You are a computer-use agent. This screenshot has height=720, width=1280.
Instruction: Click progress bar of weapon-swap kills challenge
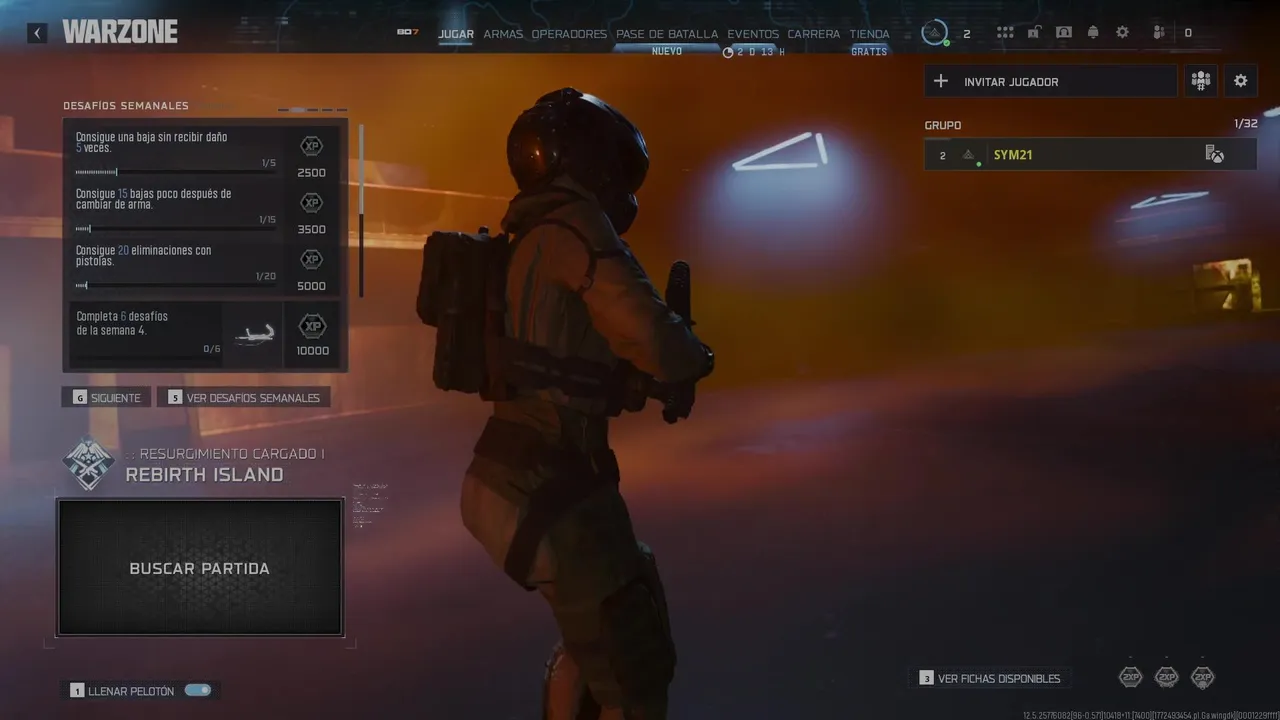point(174,229)
